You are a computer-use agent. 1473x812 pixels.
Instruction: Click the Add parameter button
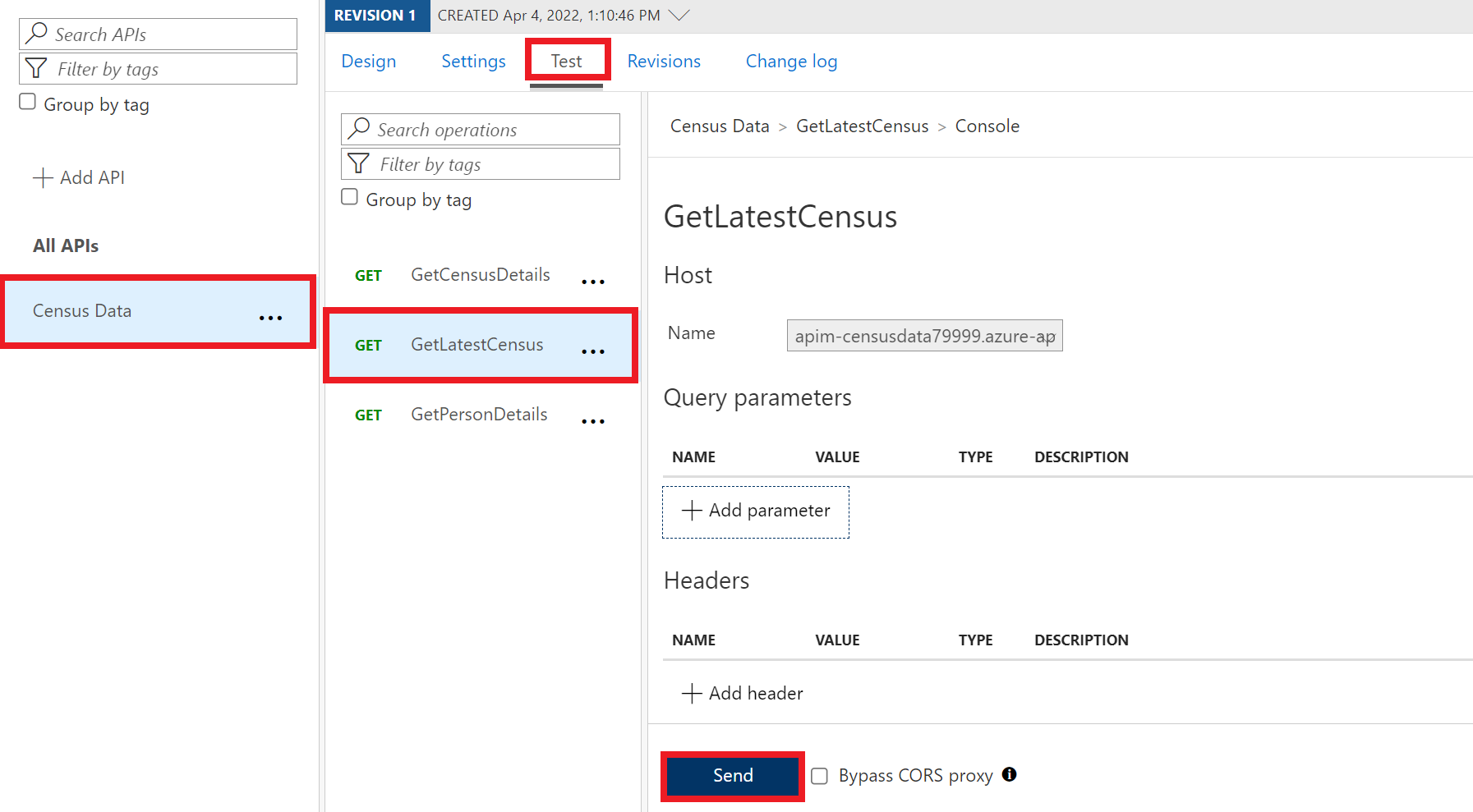pos(756,512)
